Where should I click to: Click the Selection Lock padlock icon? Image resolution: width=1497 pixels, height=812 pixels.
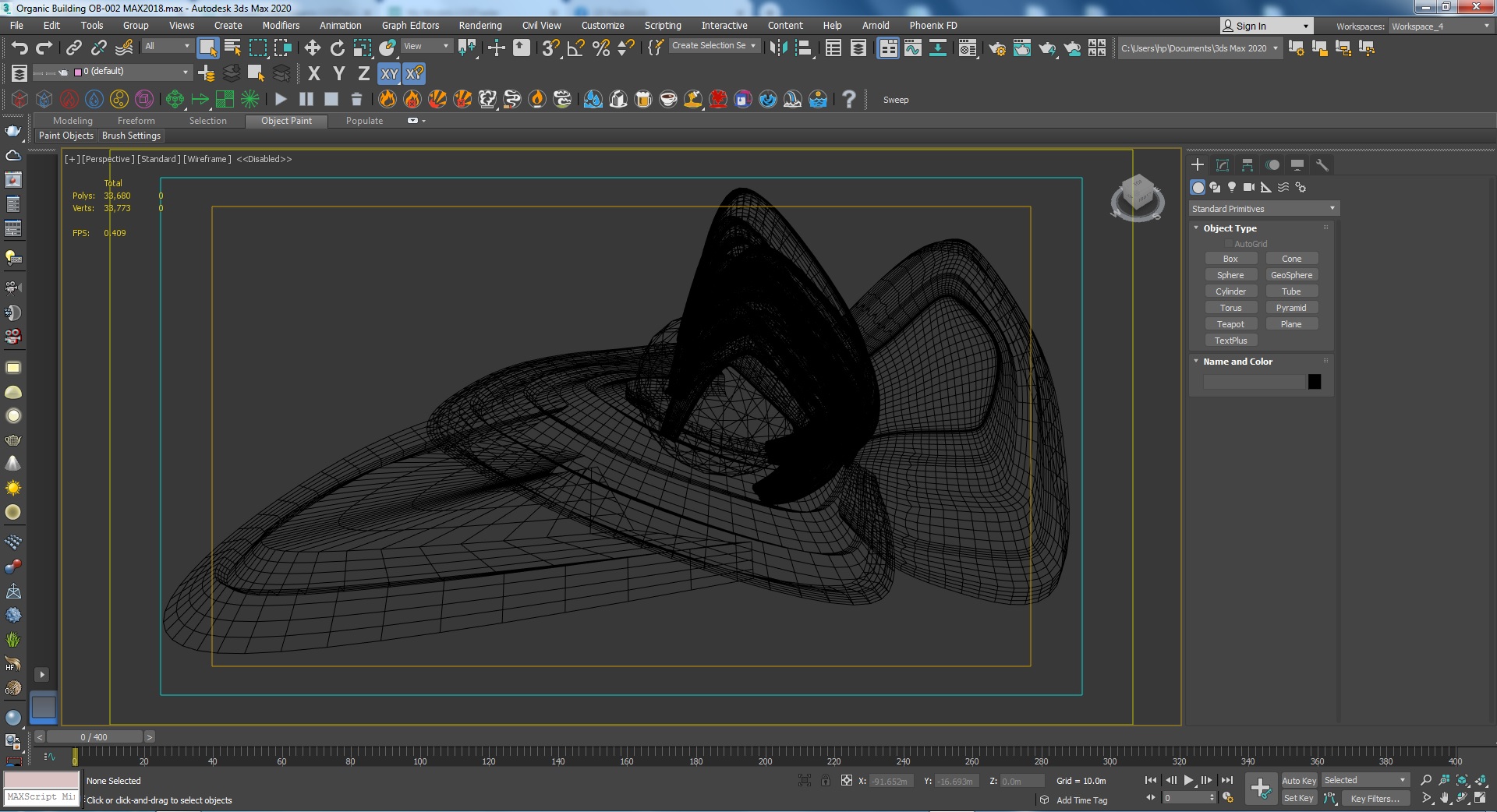[x=826, y=781]
